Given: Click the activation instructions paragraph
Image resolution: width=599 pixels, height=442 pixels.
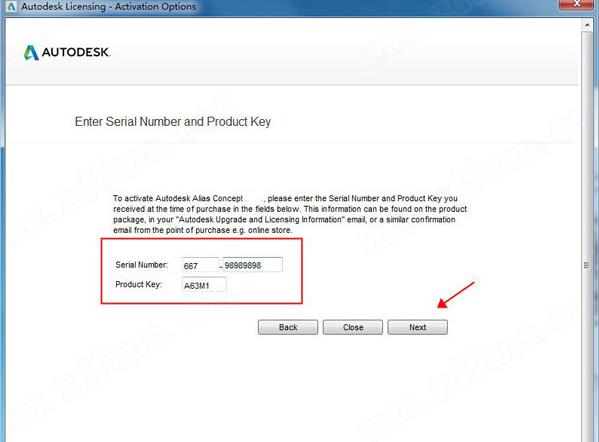Looking at the screenshot, I should (x=290, y=214).
